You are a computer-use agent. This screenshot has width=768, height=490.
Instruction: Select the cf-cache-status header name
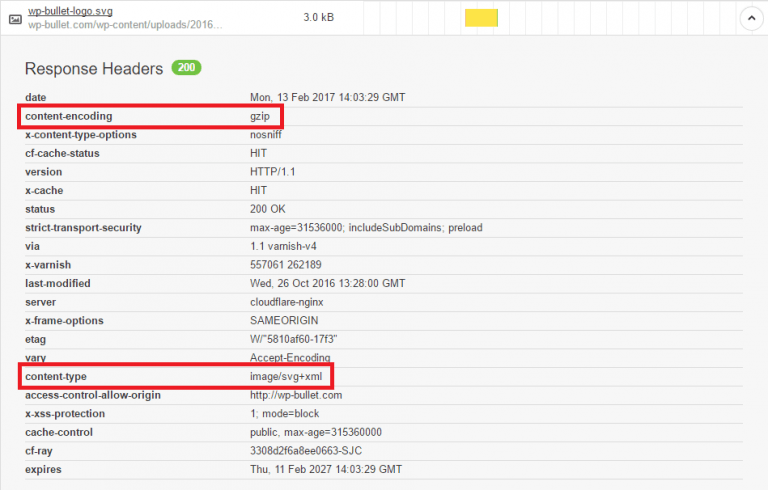click(x=62, y=153)
